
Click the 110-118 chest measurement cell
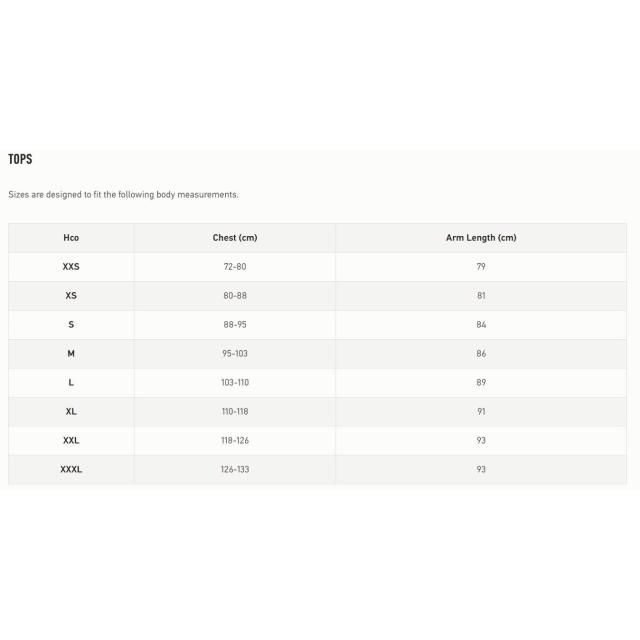(x=235, y=412)
